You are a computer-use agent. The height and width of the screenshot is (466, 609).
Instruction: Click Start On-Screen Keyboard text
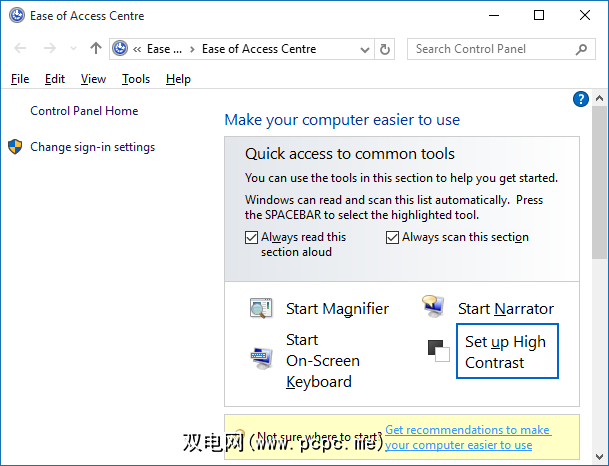coord(323,361)
